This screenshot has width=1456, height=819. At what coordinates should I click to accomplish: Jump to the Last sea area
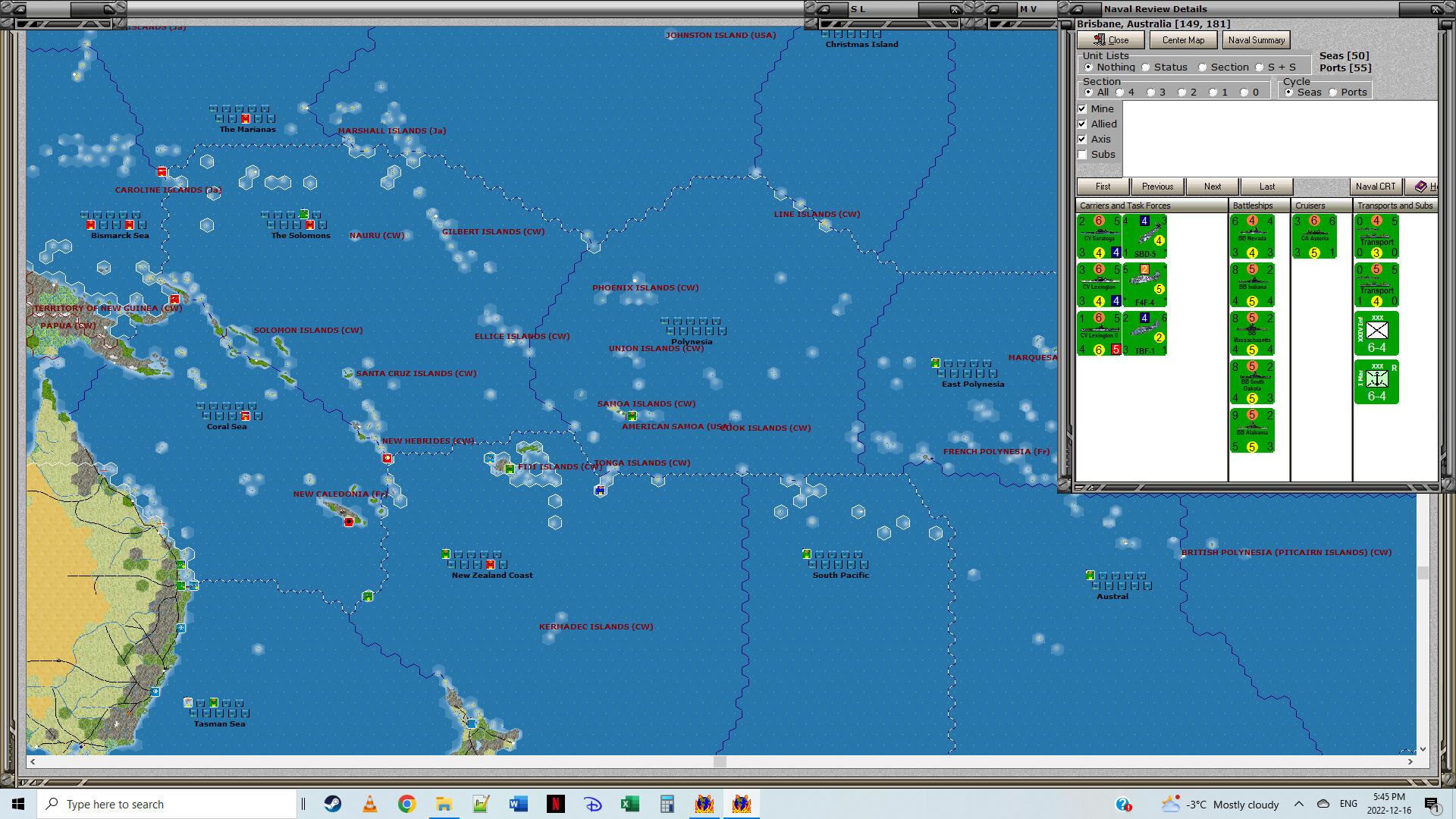1267,187
